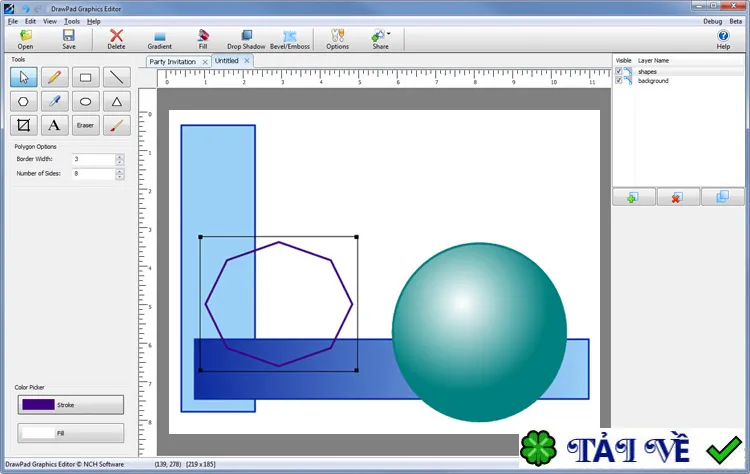Open the Beta menu
Image resolution: width=750 pixels, height=474 pixels.
[736, 22]
